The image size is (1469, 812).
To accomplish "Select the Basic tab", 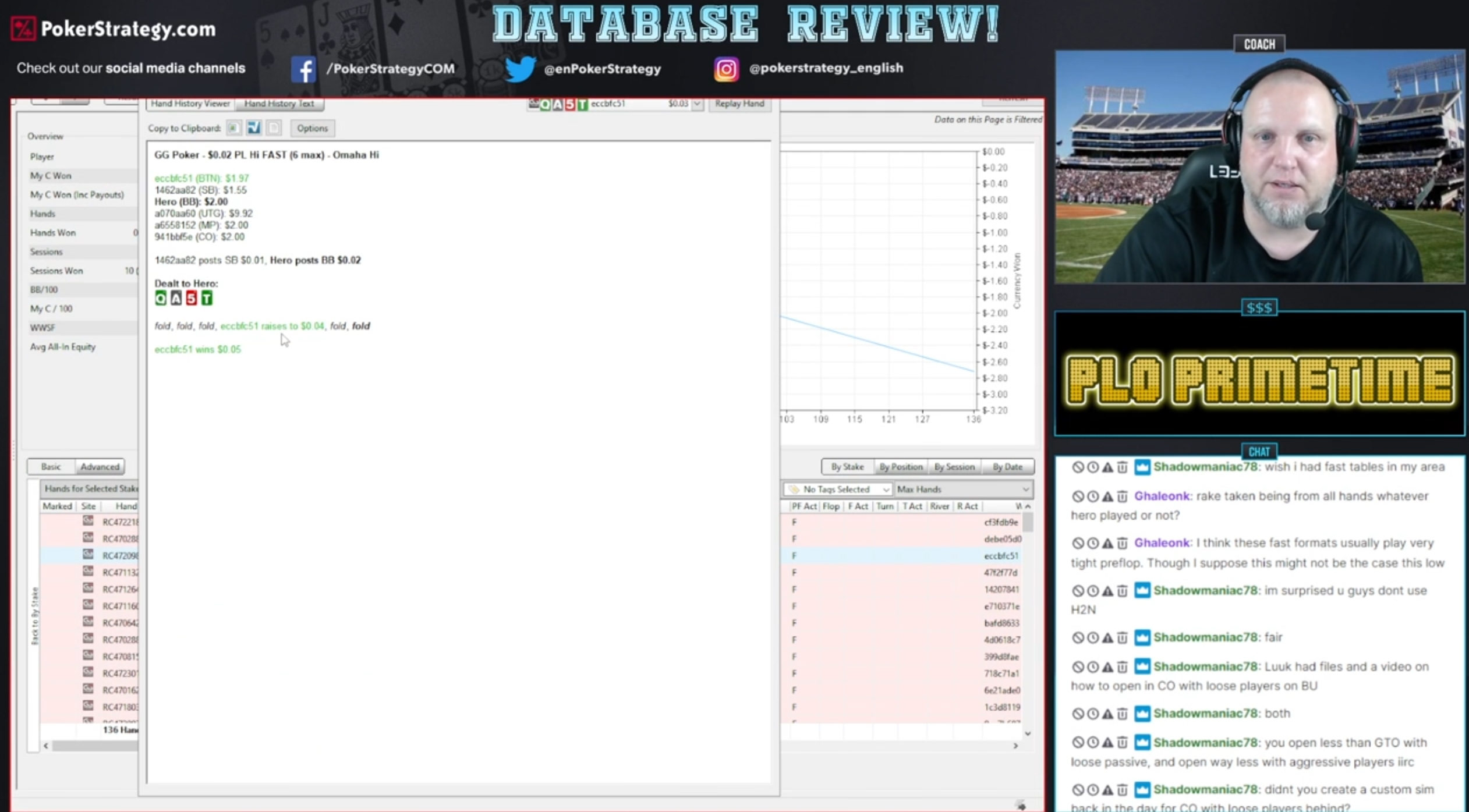I will pyautogui.click(x=51, y=467).
